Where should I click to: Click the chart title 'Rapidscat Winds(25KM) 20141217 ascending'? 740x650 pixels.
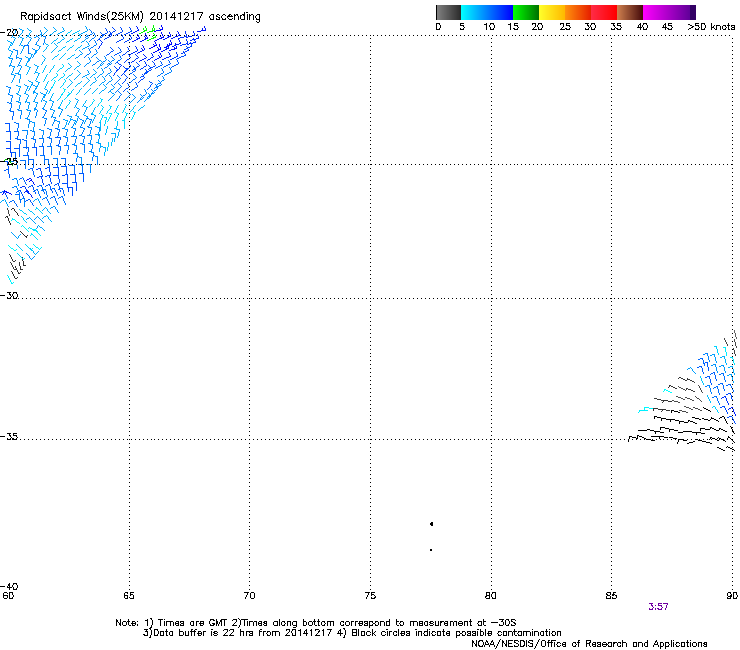click(x=140, y=17)
